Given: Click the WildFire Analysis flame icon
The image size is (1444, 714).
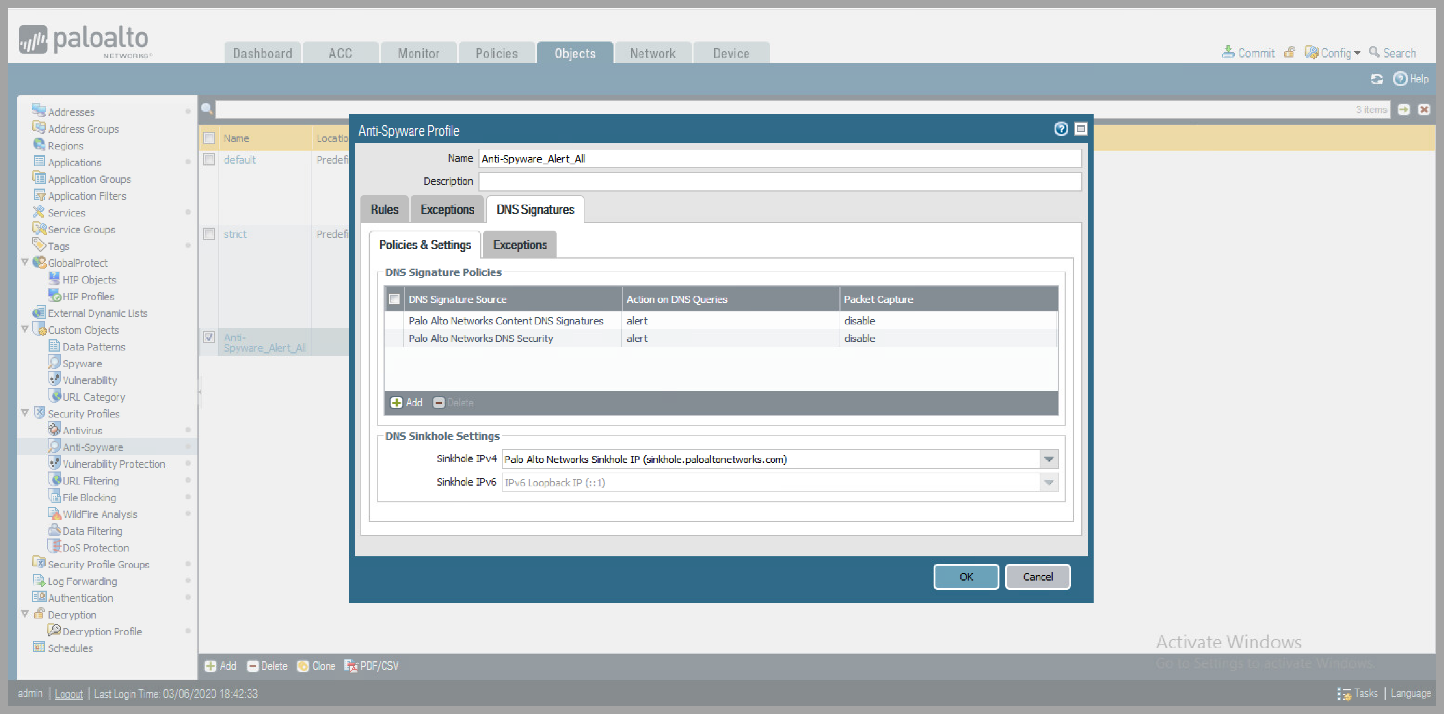Looking at the screenshot, I should (x=54, y=514).
